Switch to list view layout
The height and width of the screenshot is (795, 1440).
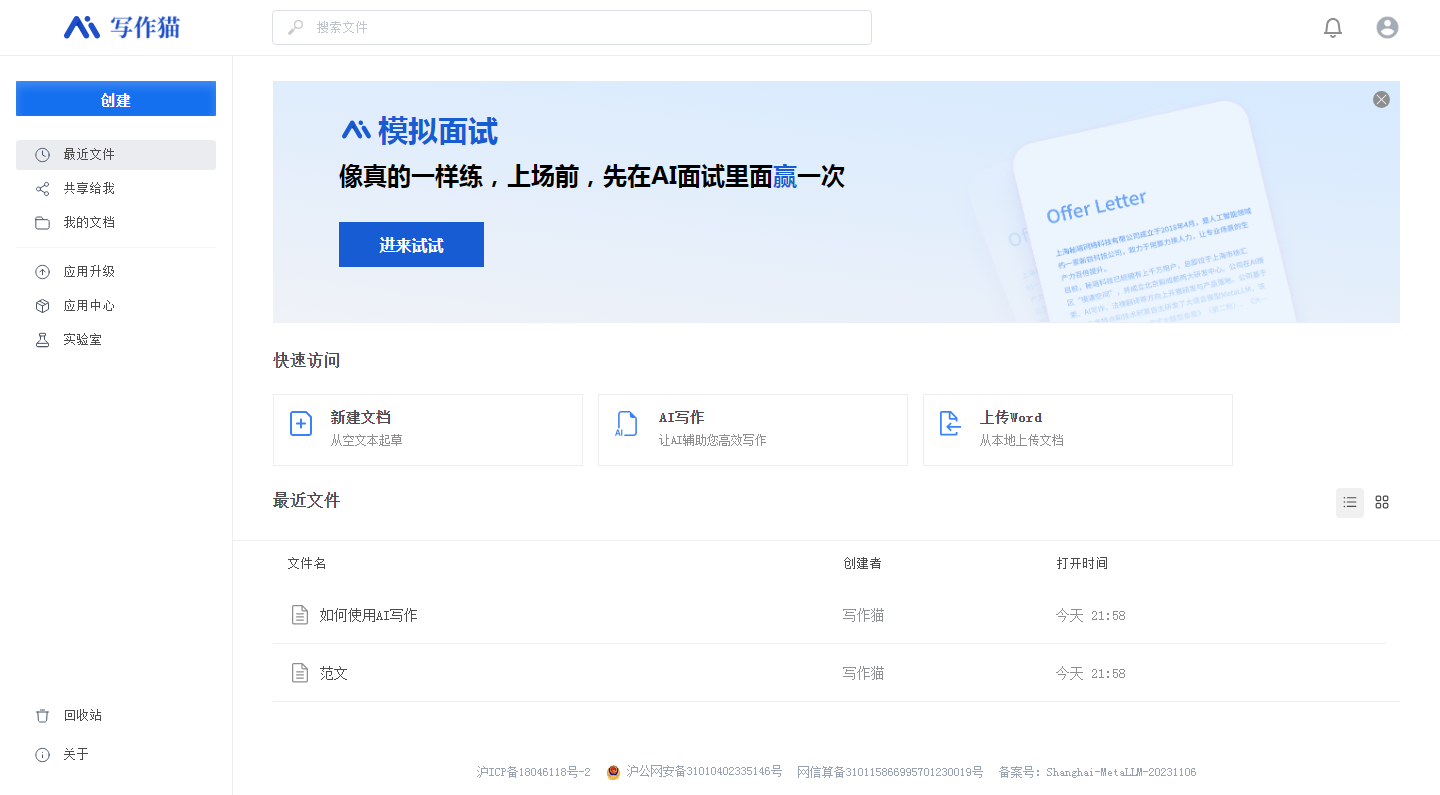click(1349, 502)
